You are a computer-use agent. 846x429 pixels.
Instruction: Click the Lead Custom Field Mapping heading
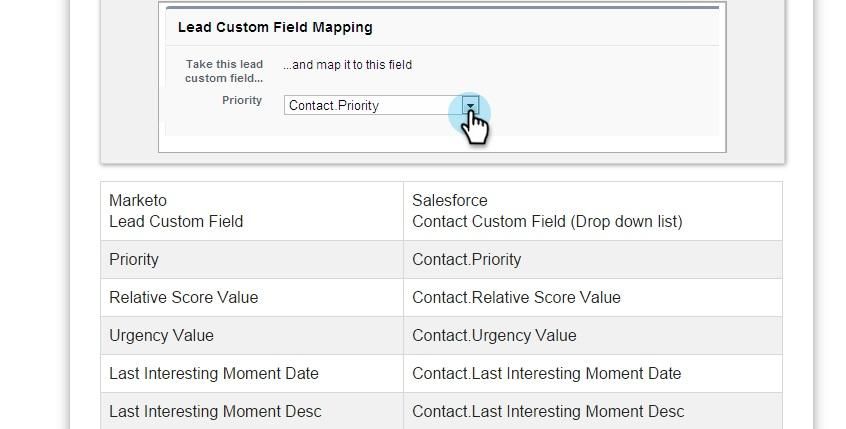(275, 27)
